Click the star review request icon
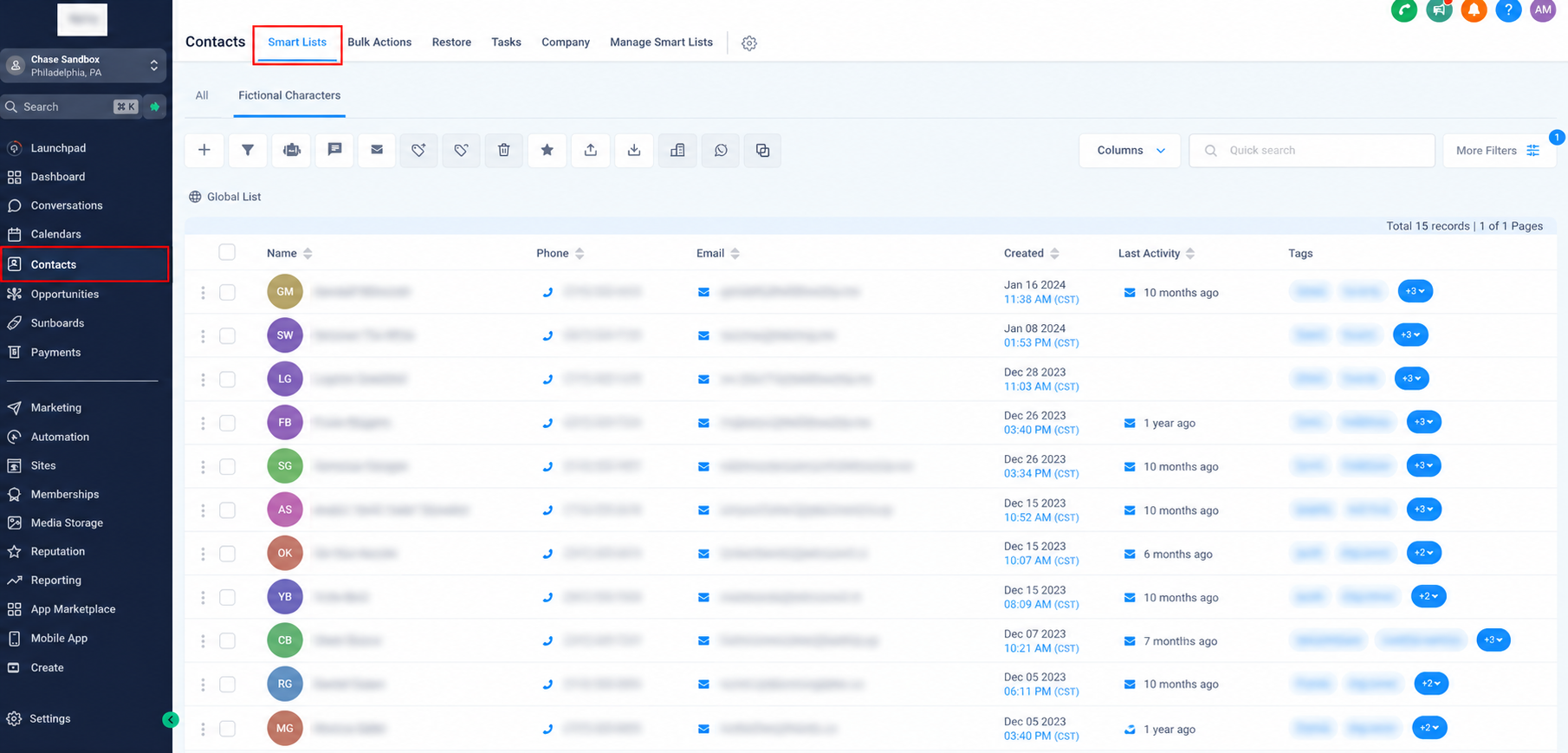This screenshot has width=1568, height=753. pyautogui.click(x=548, y=150)
